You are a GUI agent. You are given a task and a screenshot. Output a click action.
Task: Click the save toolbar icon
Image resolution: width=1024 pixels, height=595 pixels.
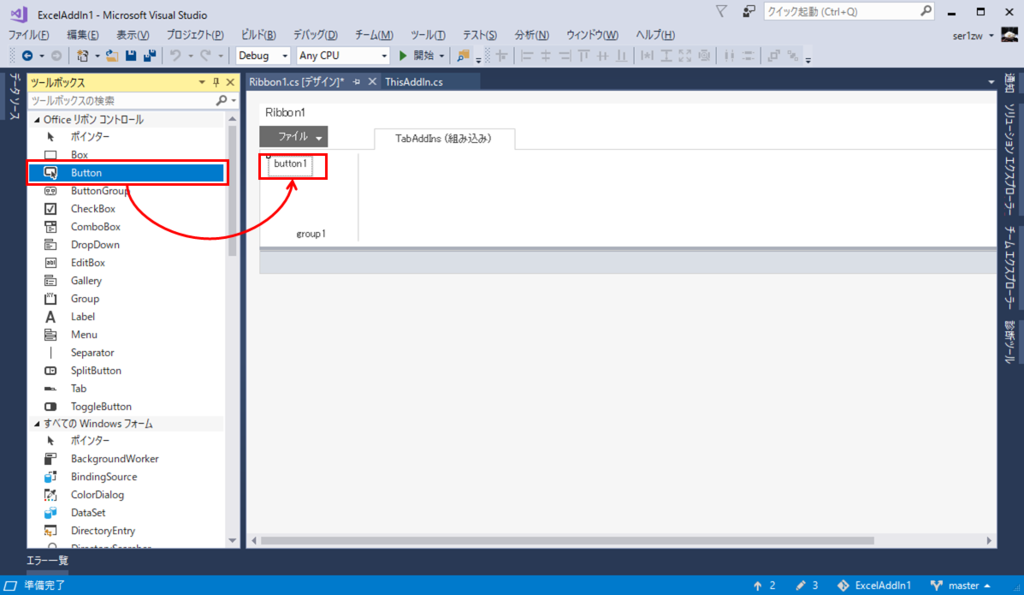point(131,56)
